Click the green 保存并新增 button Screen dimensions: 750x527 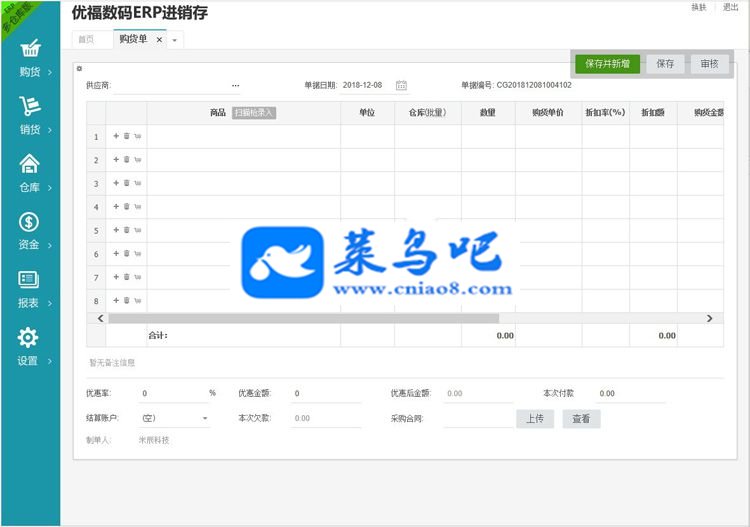click(x=607, y=64)
